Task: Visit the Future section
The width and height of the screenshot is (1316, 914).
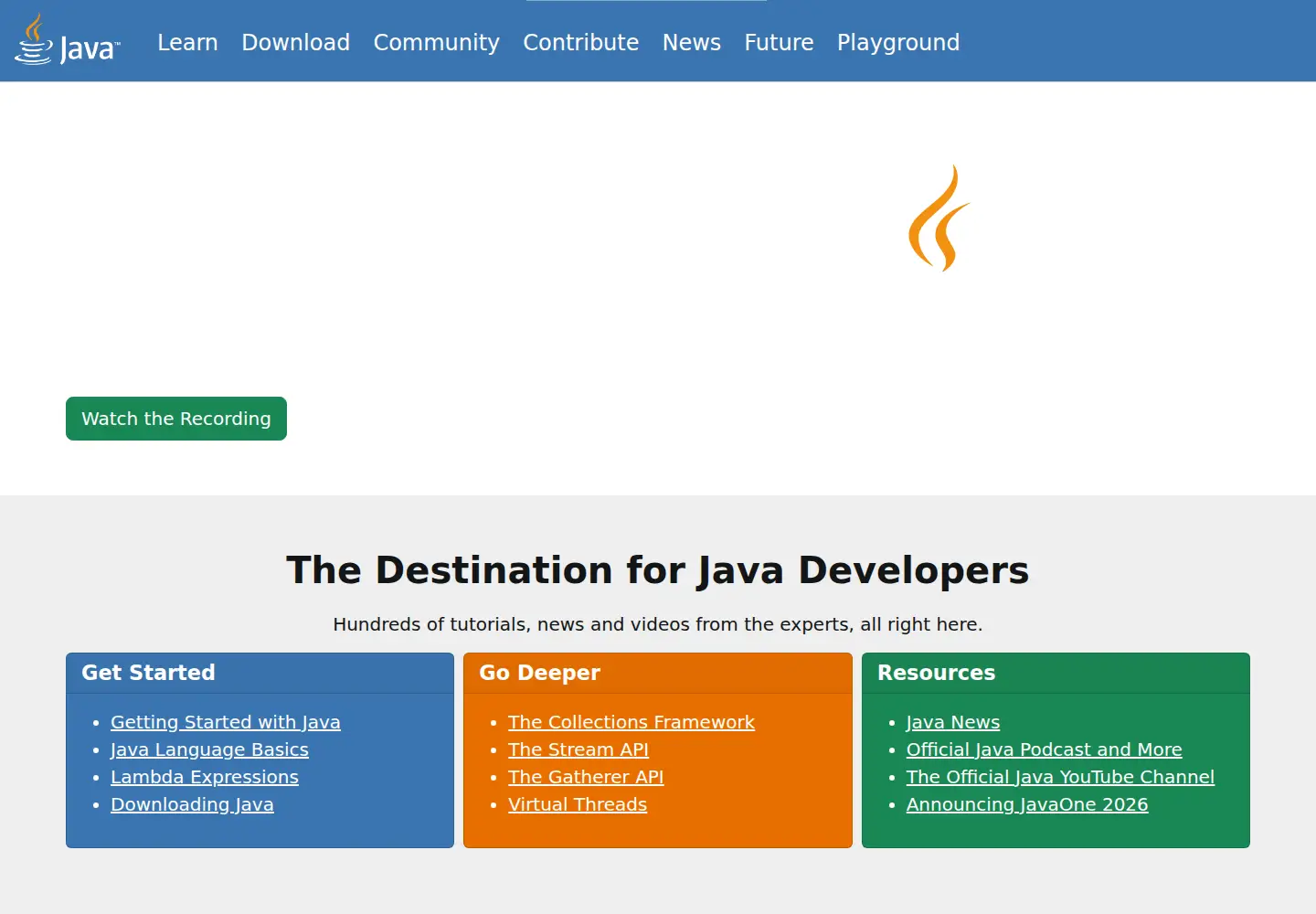Action: coord(779,42)
